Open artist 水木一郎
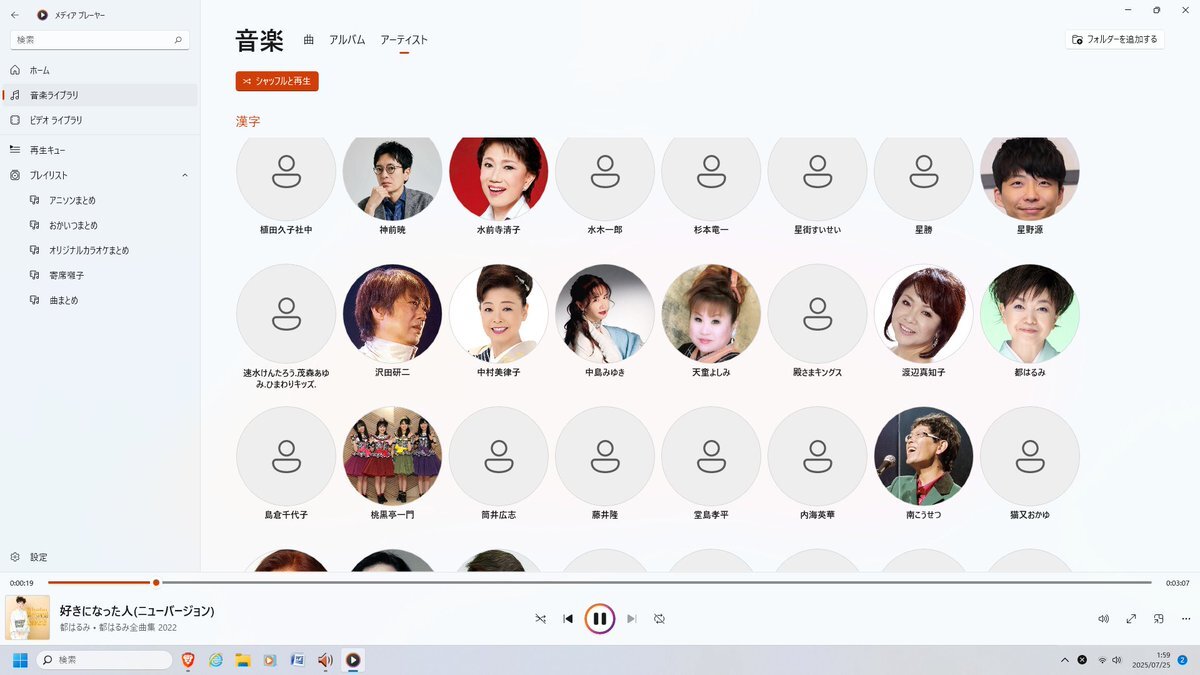1200x675 pixels. (x=605, y=187)
